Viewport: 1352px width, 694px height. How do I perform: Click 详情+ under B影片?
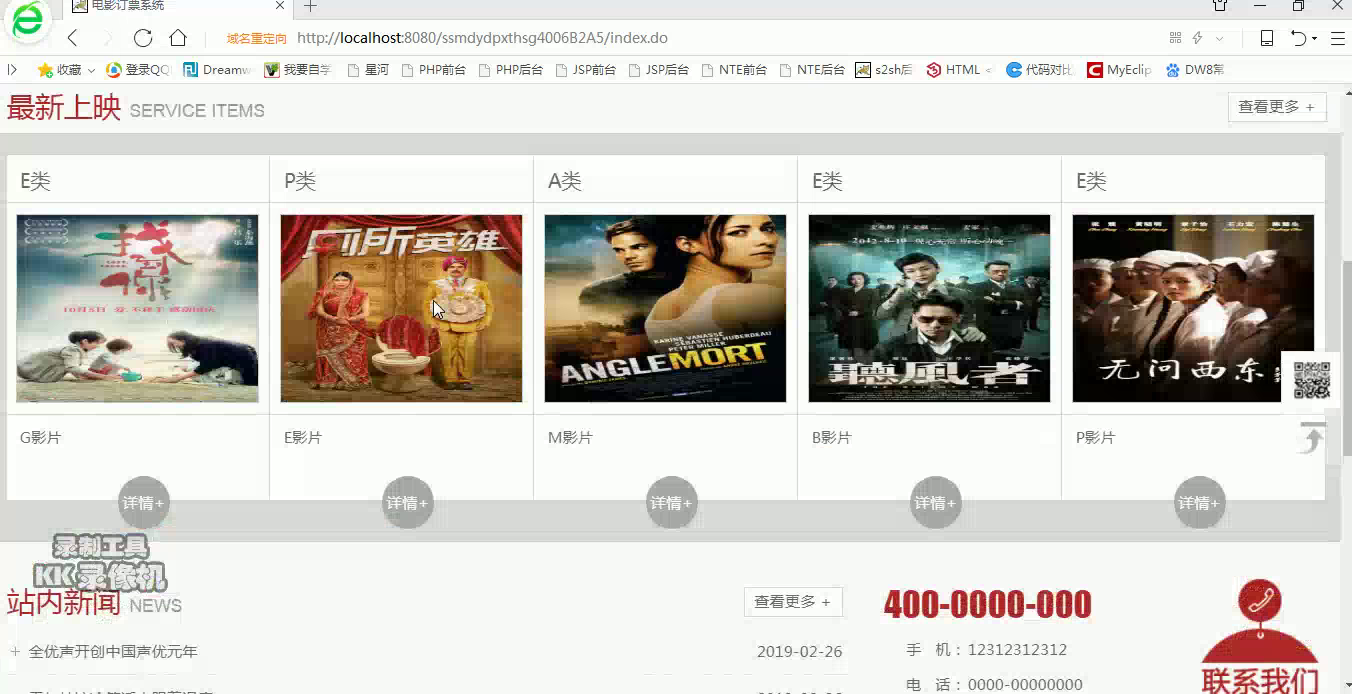click(x=936, y=502)
